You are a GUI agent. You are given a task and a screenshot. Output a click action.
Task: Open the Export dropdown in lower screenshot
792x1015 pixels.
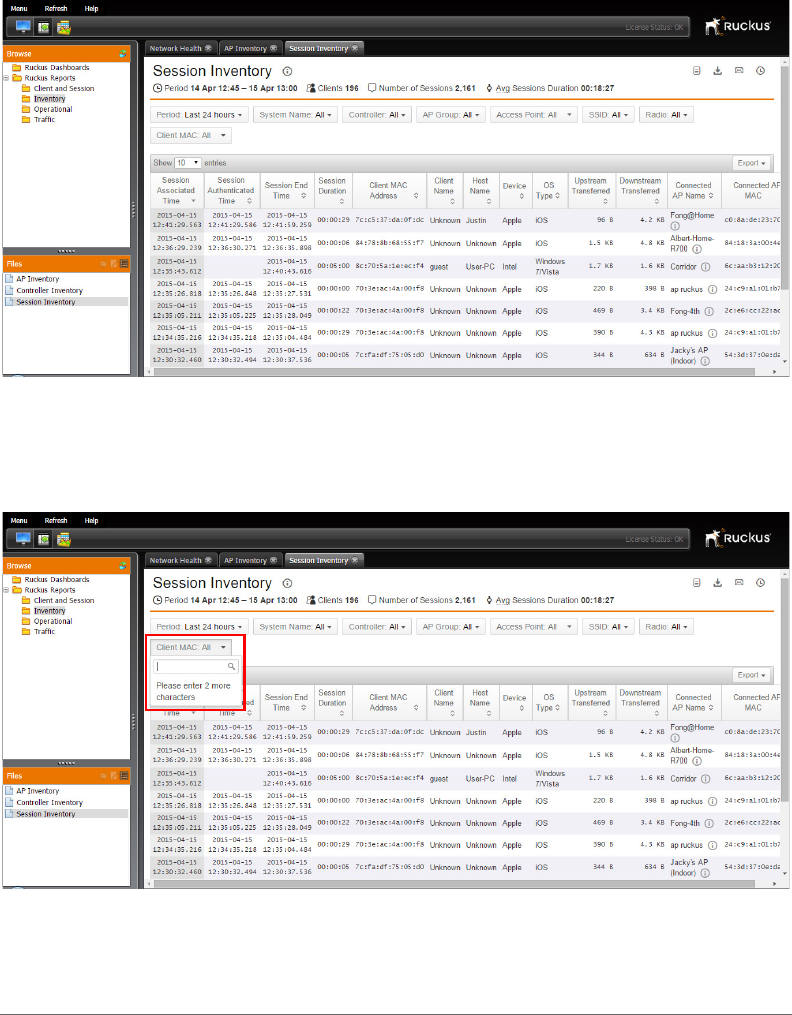[751, 675]
